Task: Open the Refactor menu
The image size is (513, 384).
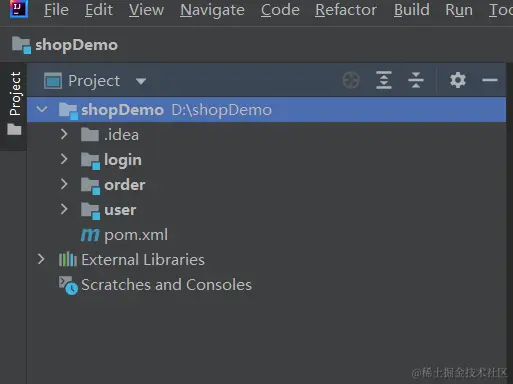Action: (x=346, y=10)
